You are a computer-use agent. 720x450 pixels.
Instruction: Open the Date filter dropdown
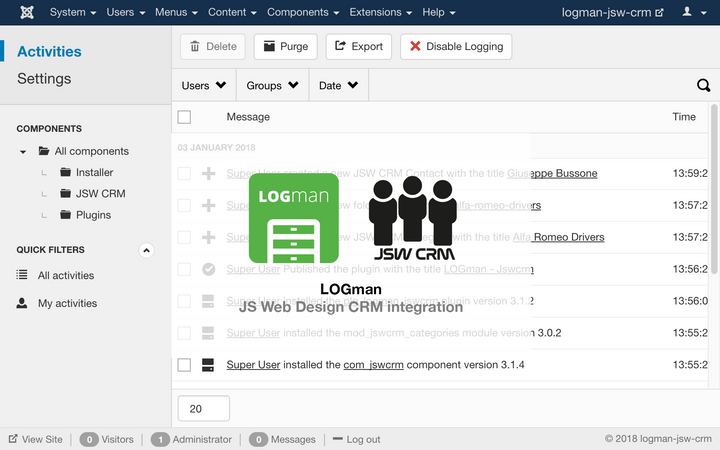point(338,85)
